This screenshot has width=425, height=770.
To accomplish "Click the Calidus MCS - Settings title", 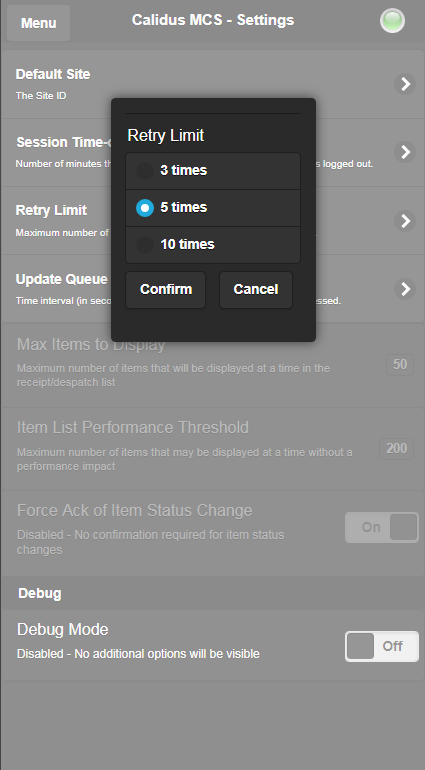I will pos(213,20).
